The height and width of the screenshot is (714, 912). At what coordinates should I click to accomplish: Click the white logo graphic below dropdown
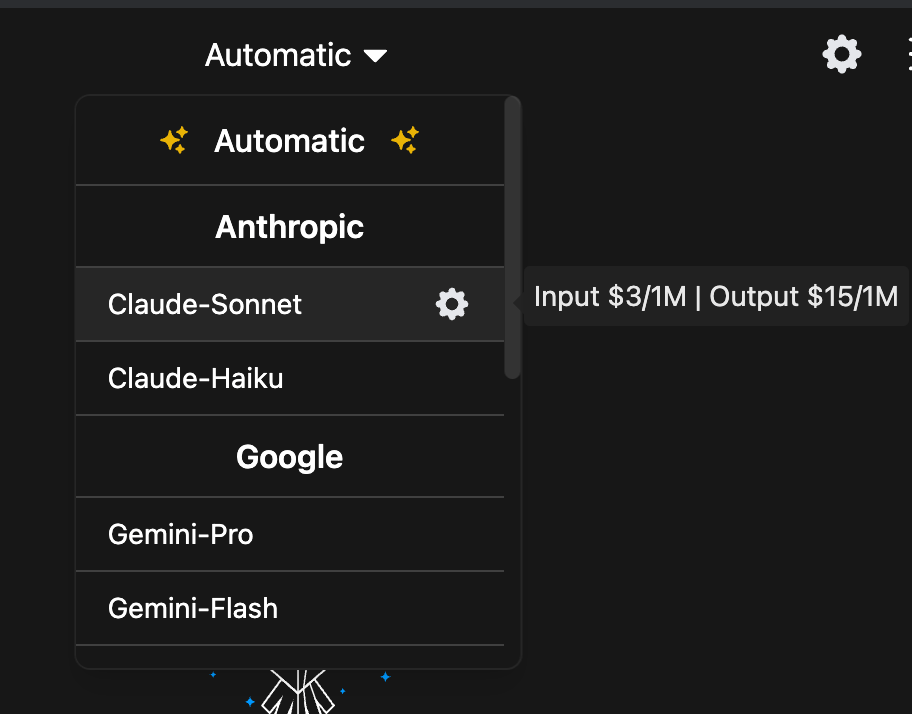point(298,691)
